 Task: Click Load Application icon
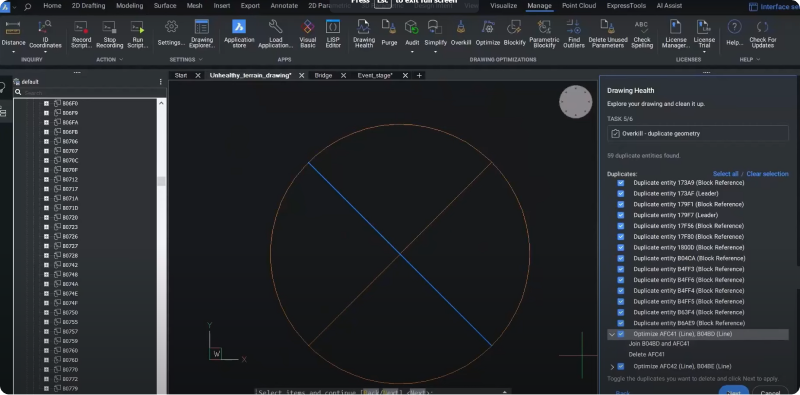(276, 27)
